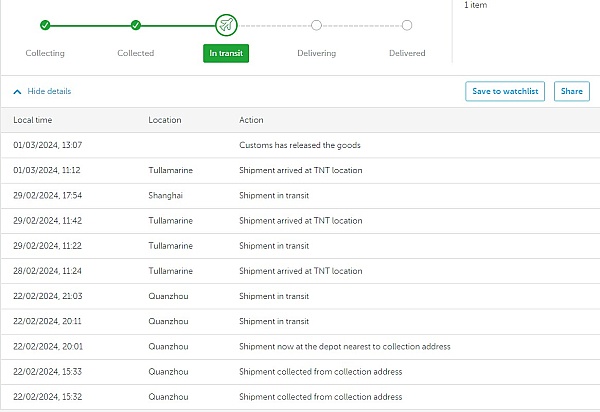Select the green In transit status badge
Viewport: 600px width, 412px height.
tap(226, 53)
